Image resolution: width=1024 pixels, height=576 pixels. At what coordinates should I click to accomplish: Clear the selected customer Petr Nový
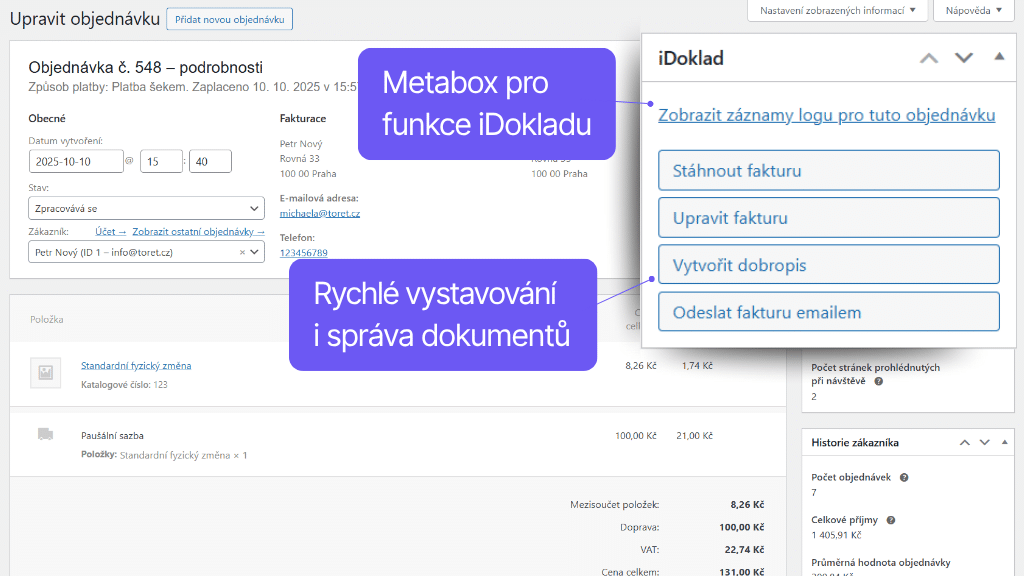coord(242,253)
